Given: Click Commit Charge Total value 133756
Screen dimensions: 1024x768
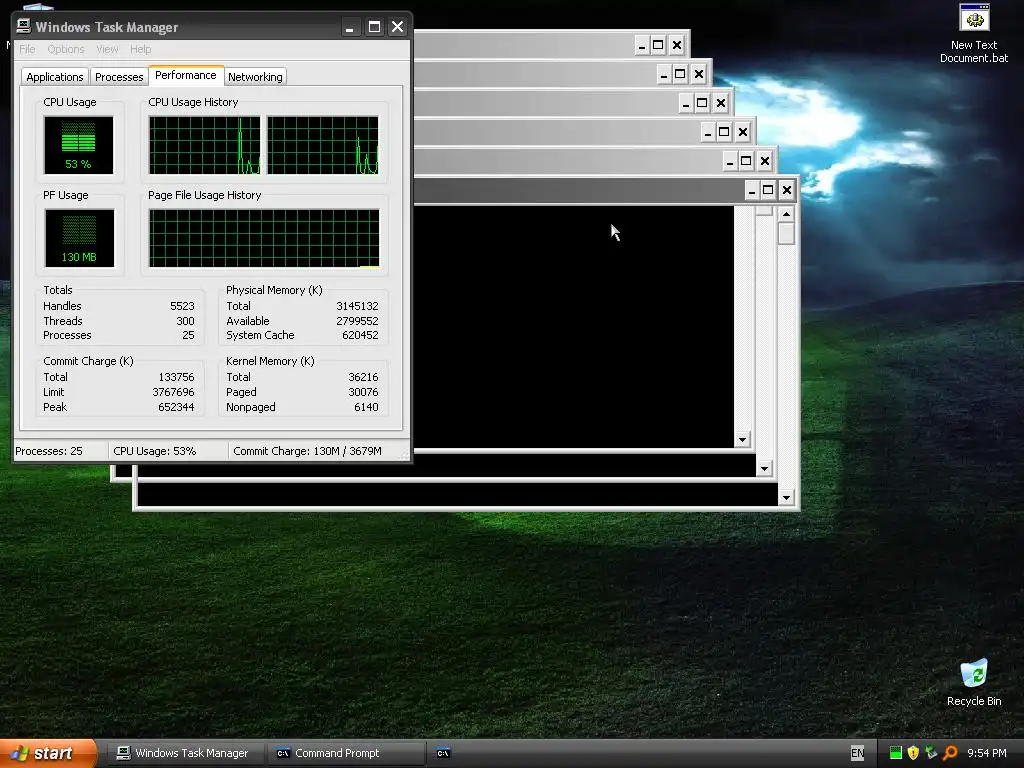Looking at the screenshot, I should [176, 377].
